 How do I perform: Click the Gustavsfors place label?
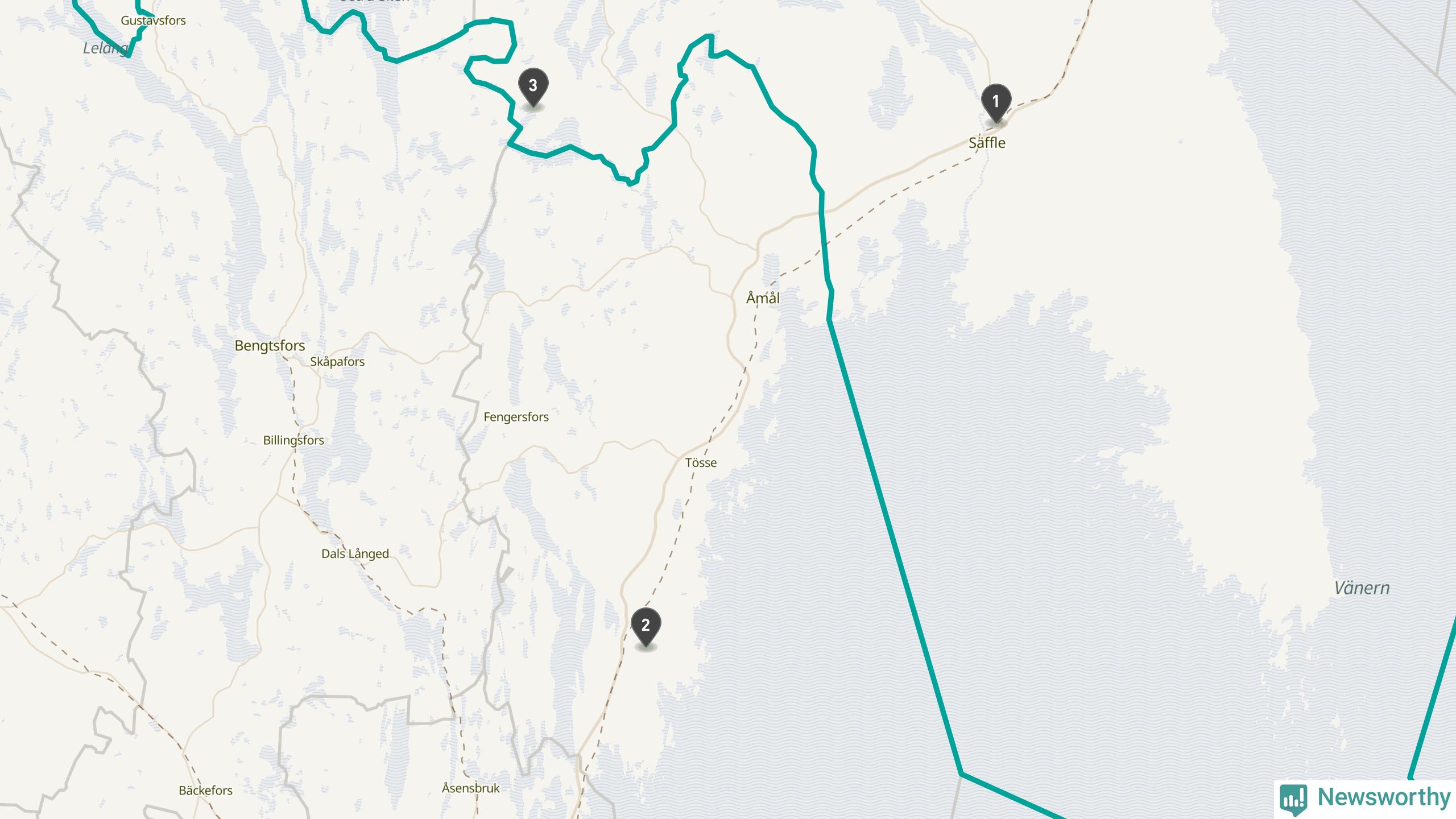(x=153, y=20)
